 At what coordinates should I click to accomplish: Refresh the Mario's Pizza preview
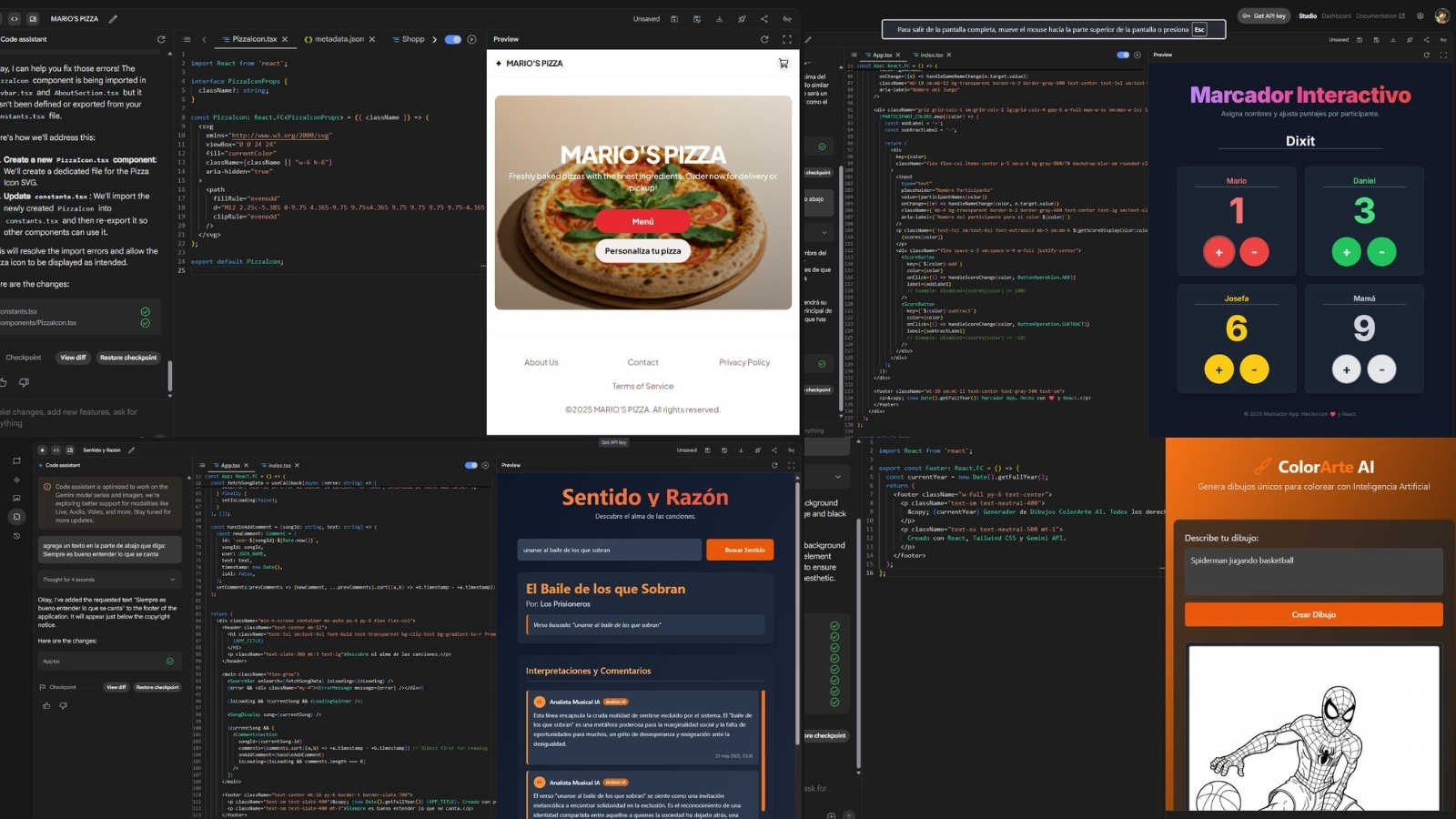[764, 39]
